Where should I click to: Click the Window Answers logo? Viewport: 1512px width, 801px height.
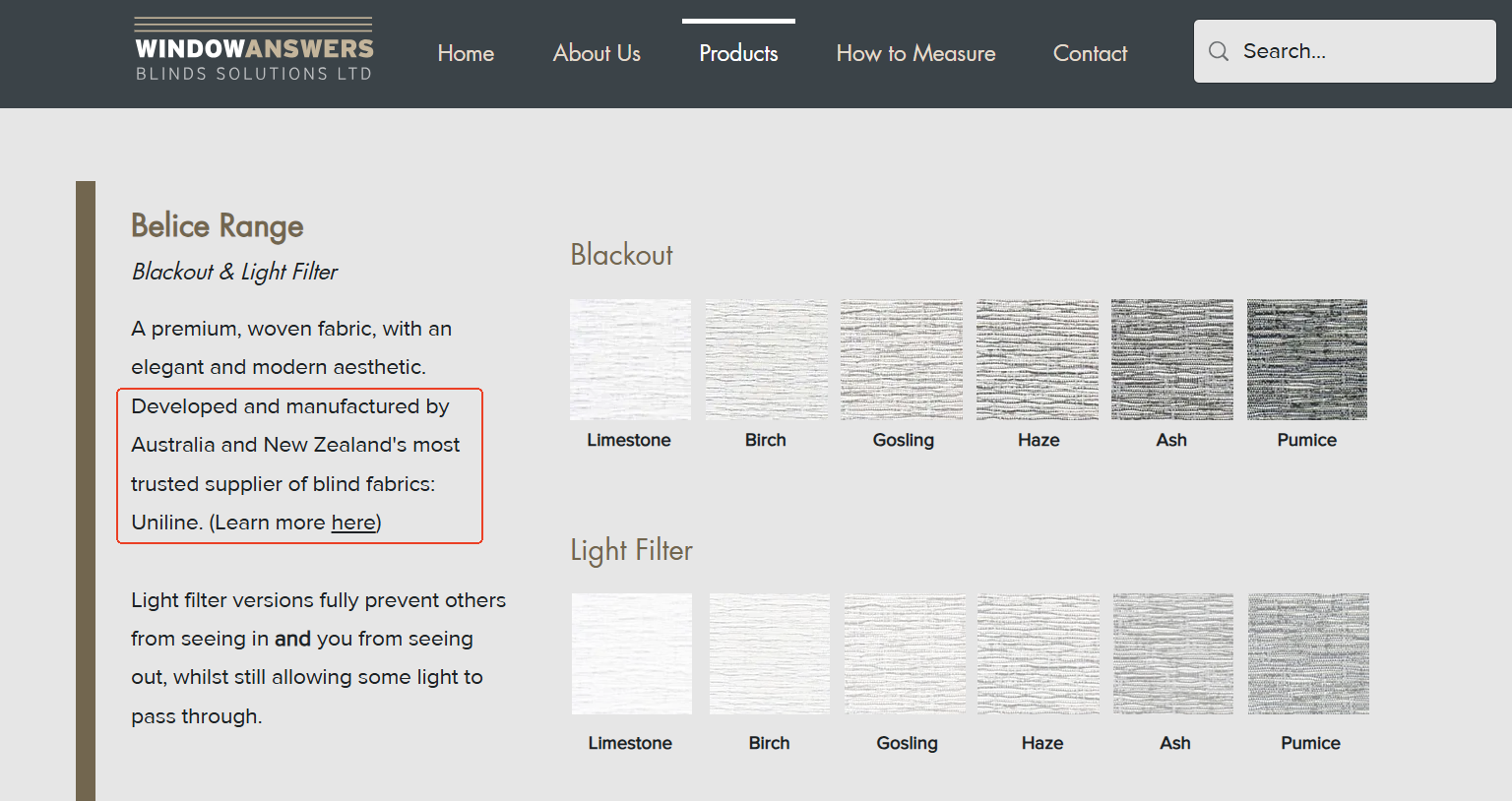pyautogui.click(x=254, y=50)
